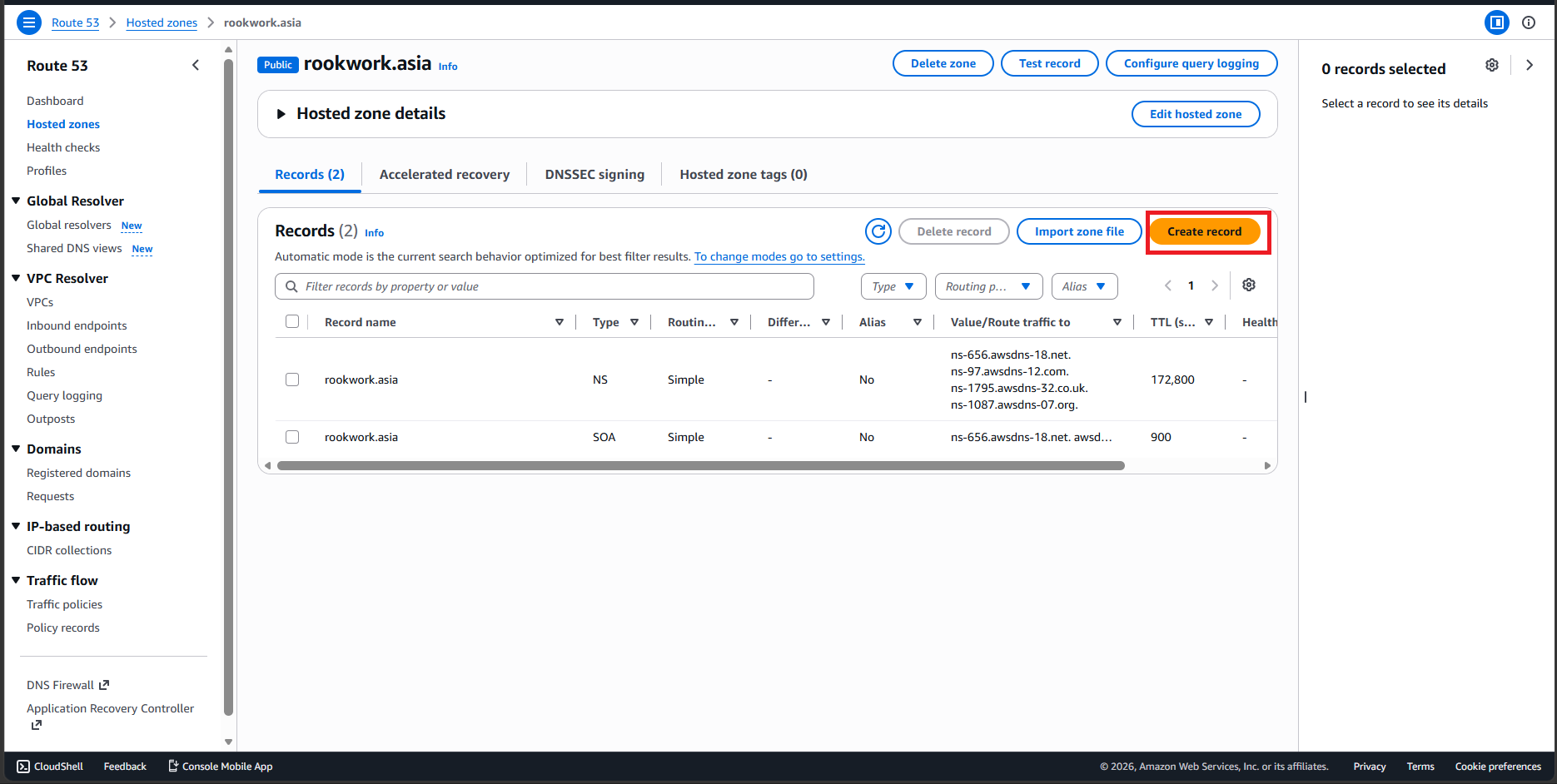Screen dimensions: 1557x784
Task: Select all records checkbox
Action: (x=292, y=321)
